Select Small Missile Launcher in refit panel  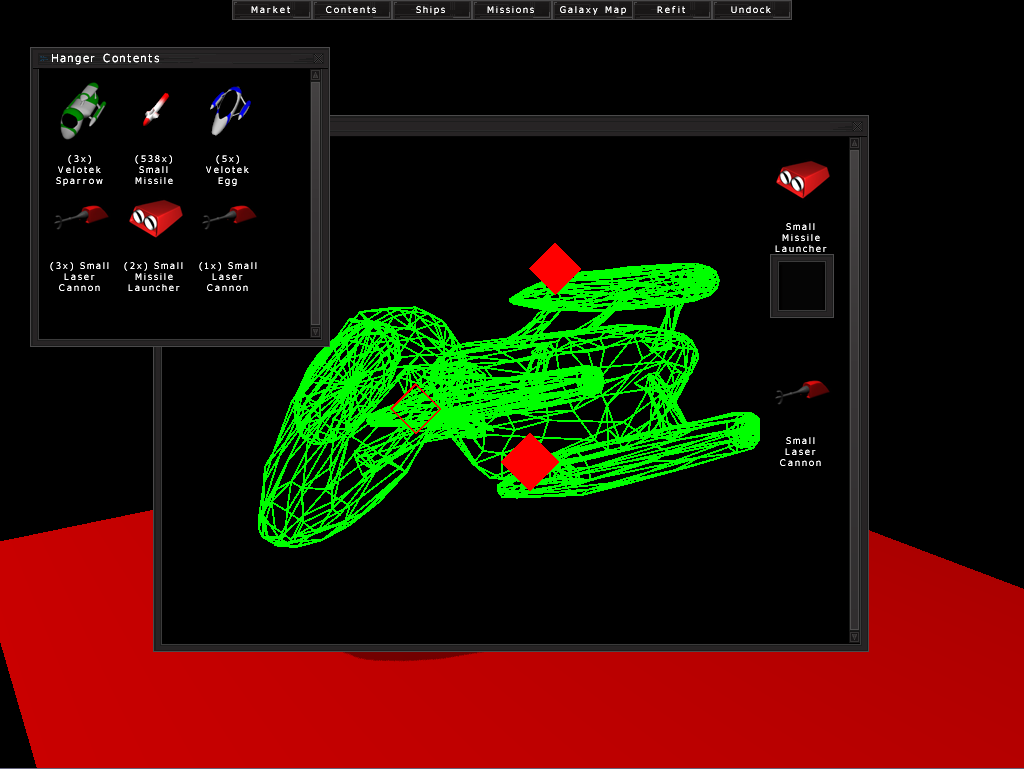pos(802,180)
